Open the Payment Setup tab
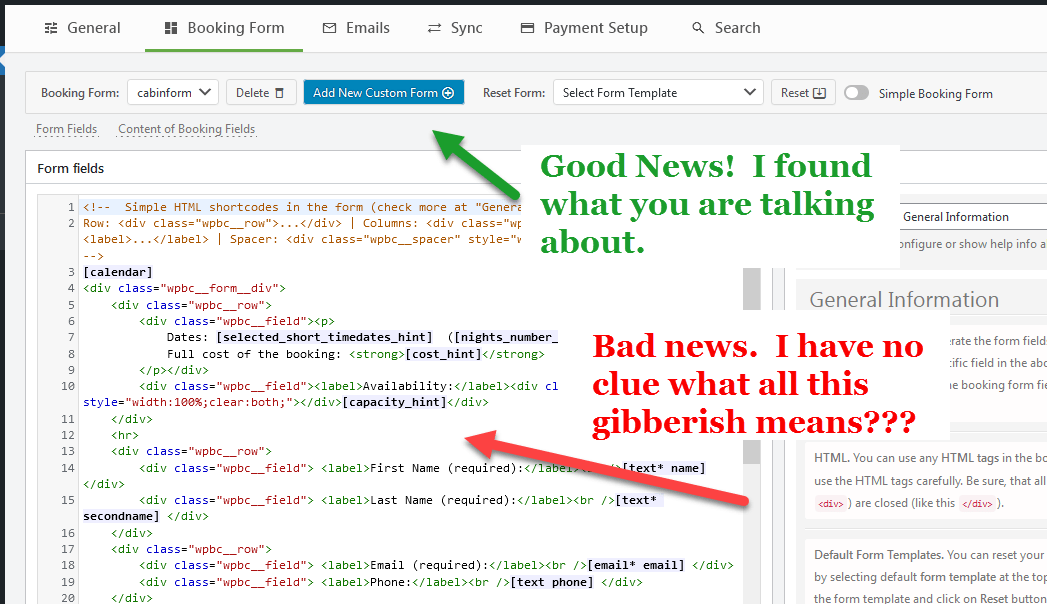The image size is (1047, 604). click(x=584, y=28)
